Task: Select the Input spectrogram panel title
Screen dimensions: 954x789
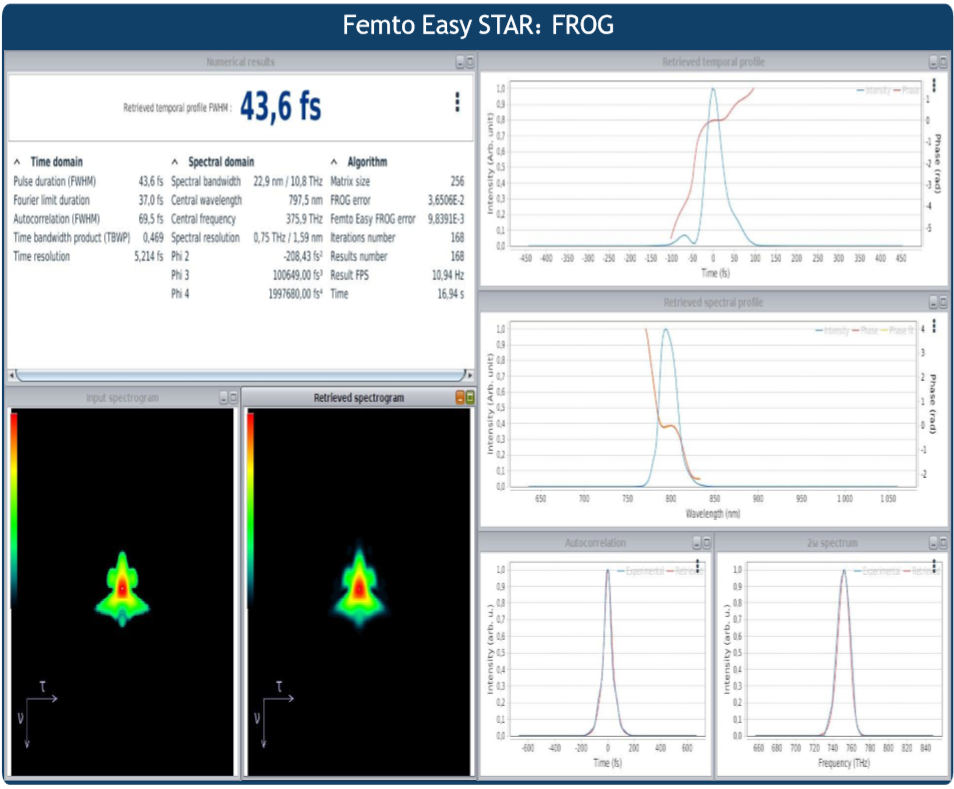Action: pos(120,398)
